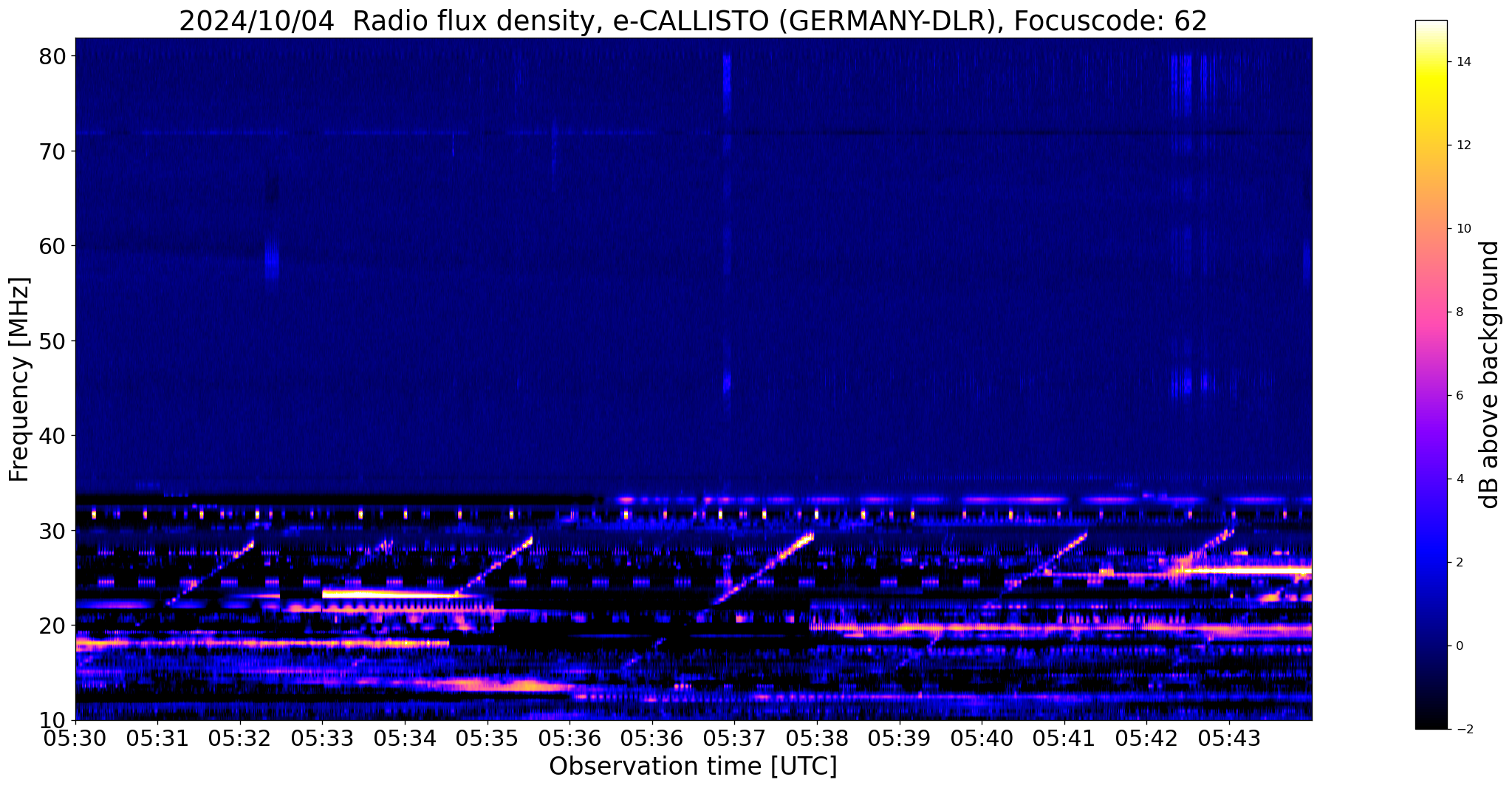Viewport: 1512px width, 788px height.
Task: Click the 'Frequency [MHz]' y-axis label
Action: (x=19, y=380)
